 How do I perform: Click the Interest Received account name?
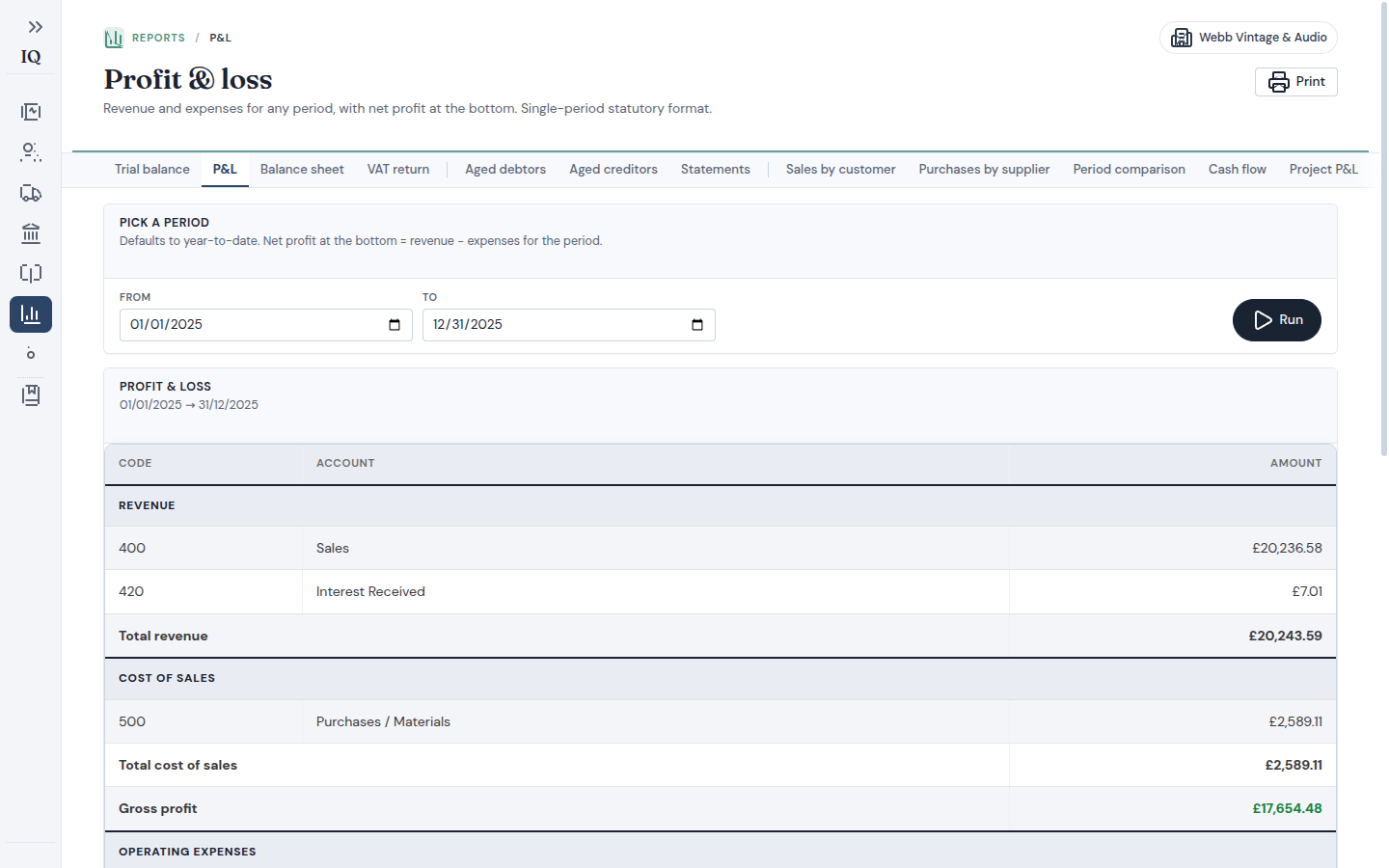tap(370, 592)
